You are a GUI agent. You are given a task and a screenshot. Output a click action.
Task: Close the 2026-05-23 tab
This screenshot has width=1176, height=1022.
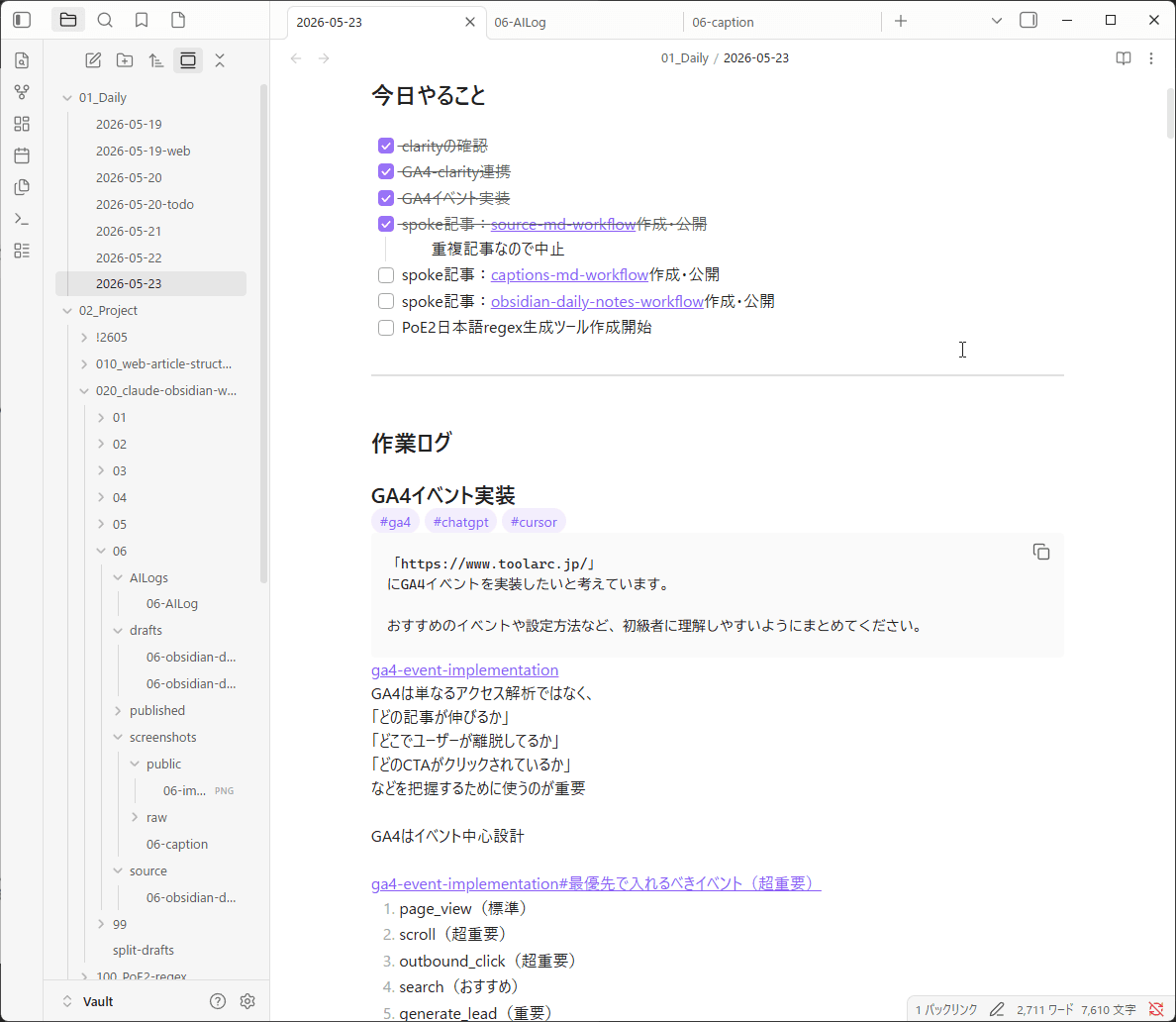(470, 22)
